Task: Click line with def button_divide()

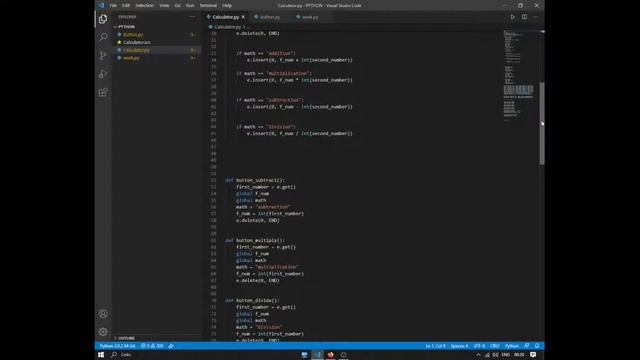Action: point(252,300)
